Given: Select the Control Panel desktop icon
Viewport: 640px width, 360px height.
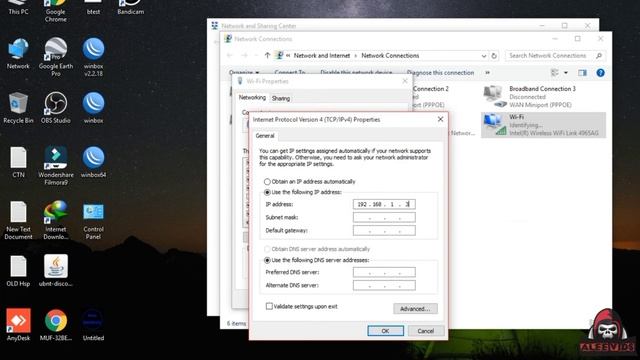Looking at the screenshot, I should (x=93, y=220).
